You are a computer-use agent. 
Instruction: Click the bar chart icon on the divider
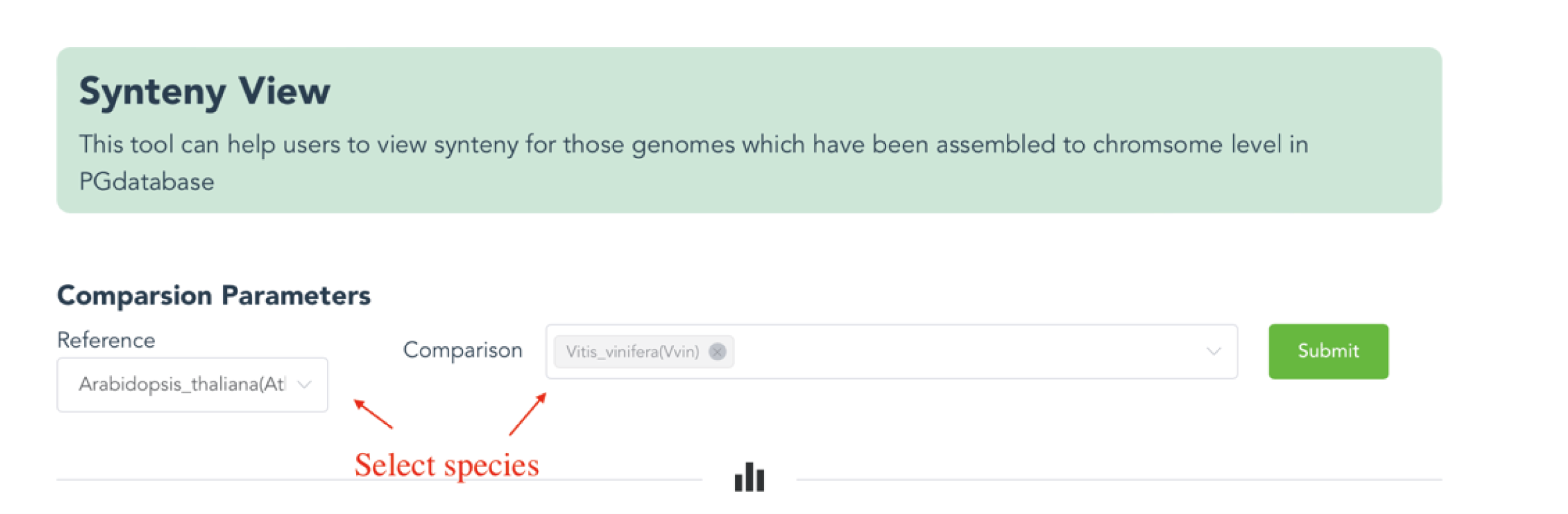point(750,478)
